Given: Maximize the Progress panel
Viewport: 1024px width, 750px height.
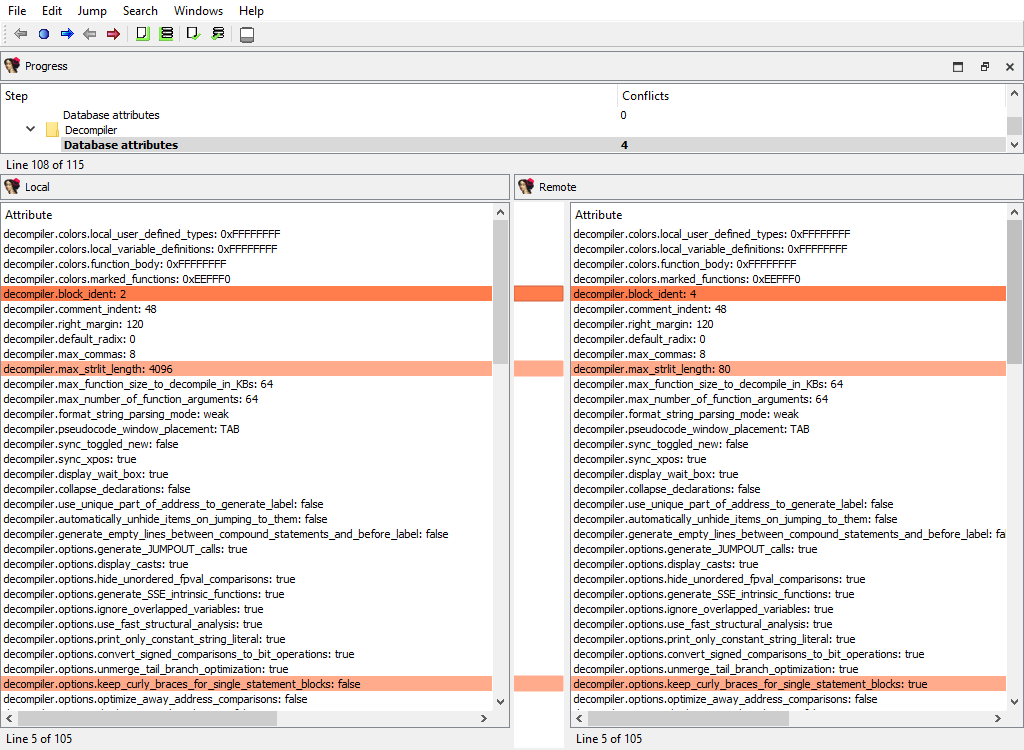Looking at the screenshot, I should (958, 67).
